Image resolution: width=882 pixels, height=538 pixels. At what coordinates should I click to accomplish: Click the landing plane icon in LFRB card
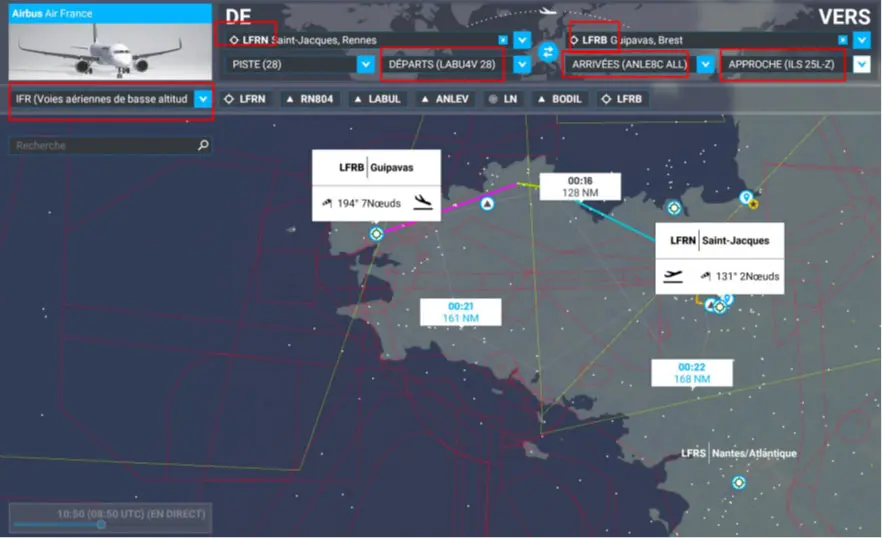423,203
